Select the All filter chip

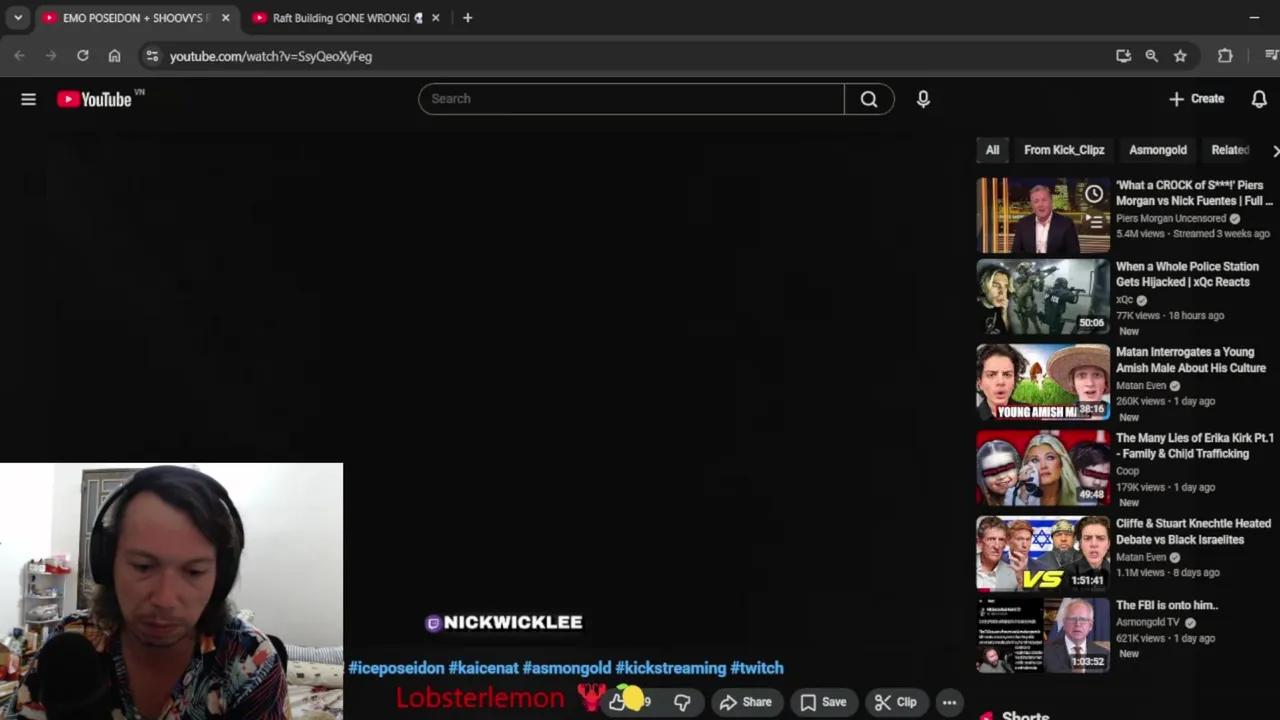tap(992, 150)
